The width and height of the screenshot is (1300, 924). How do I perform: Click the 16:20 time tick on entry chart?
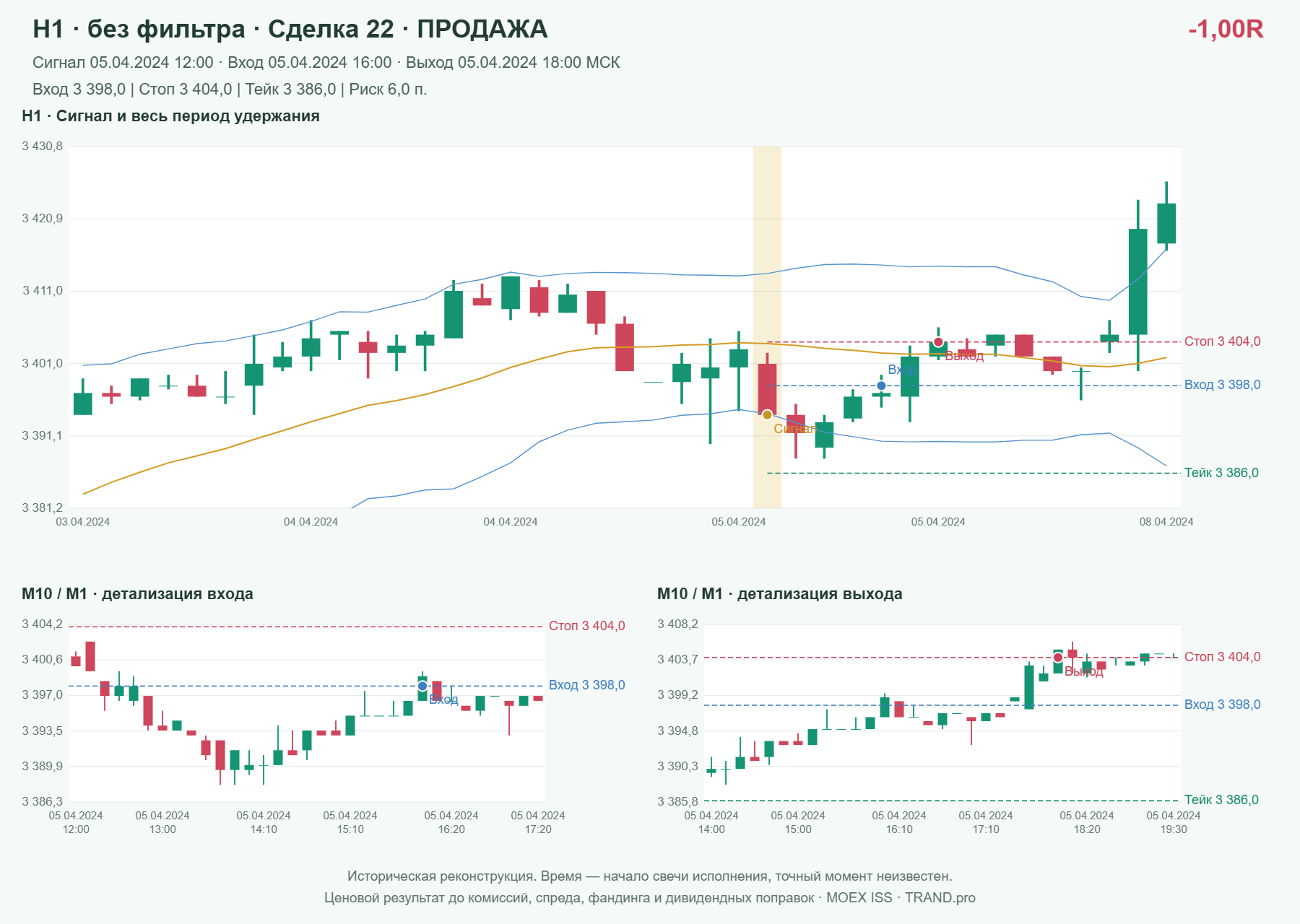point(451,829)
